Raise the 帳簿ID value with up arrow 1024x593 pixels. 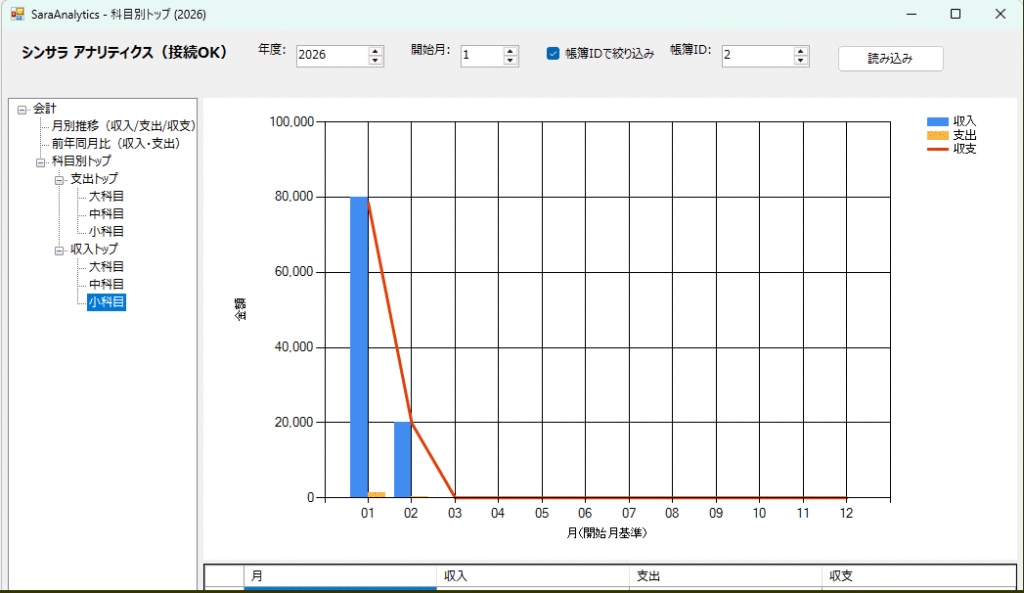[x=800, y=51]
